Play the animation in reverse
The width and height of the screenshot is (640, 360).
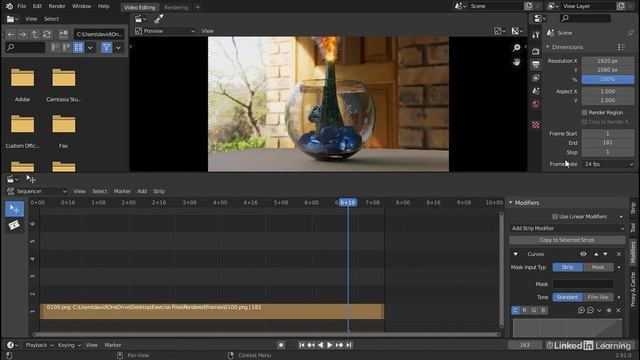[320, 345]
